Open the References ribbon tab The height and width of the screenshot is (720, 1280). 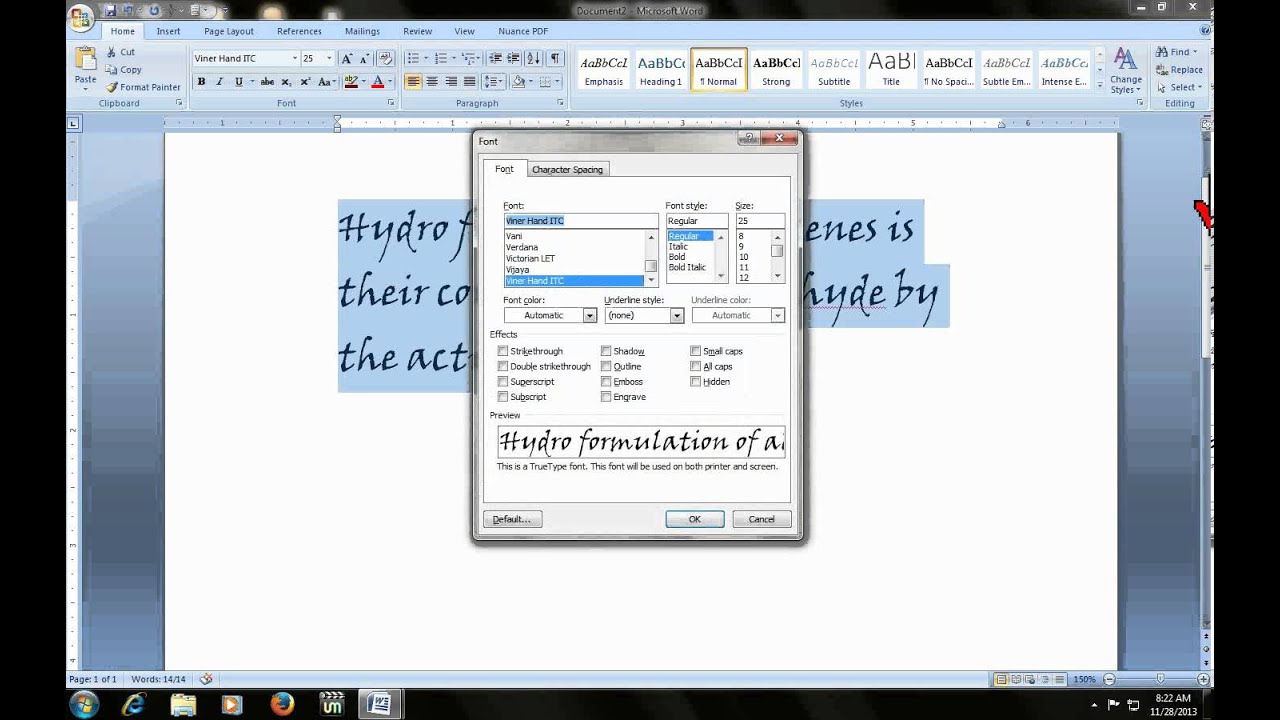299,31
